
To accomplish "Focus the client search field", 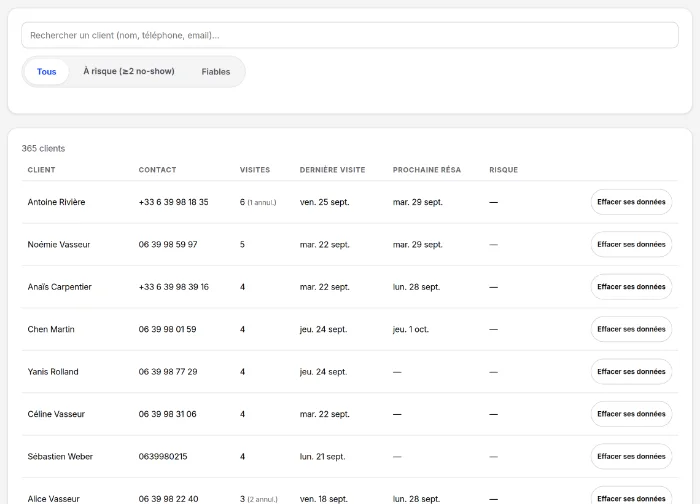I will tap(350, 35).
